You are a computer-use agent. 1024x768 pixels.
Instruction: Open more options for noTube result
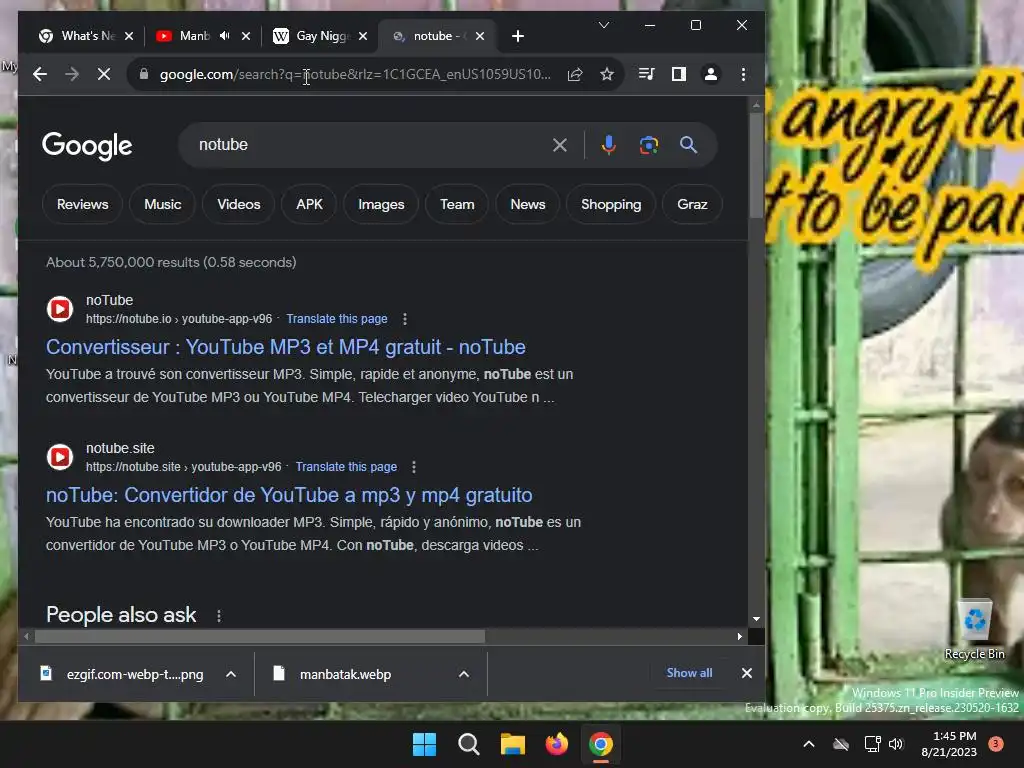pyautogui.click(x=405, y=319)
